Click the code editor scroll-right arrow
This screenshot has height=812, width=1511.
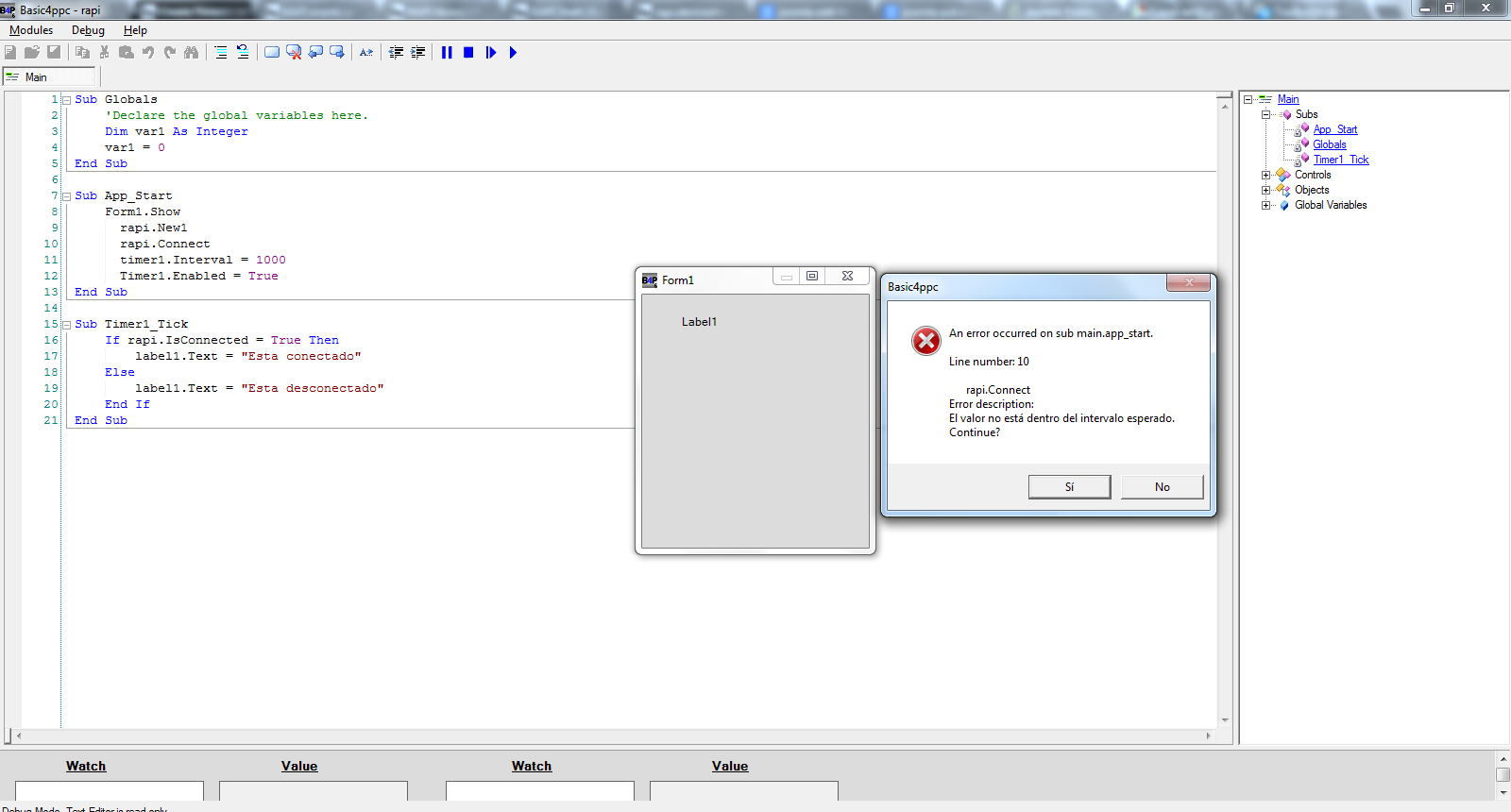coord(1209,736)
